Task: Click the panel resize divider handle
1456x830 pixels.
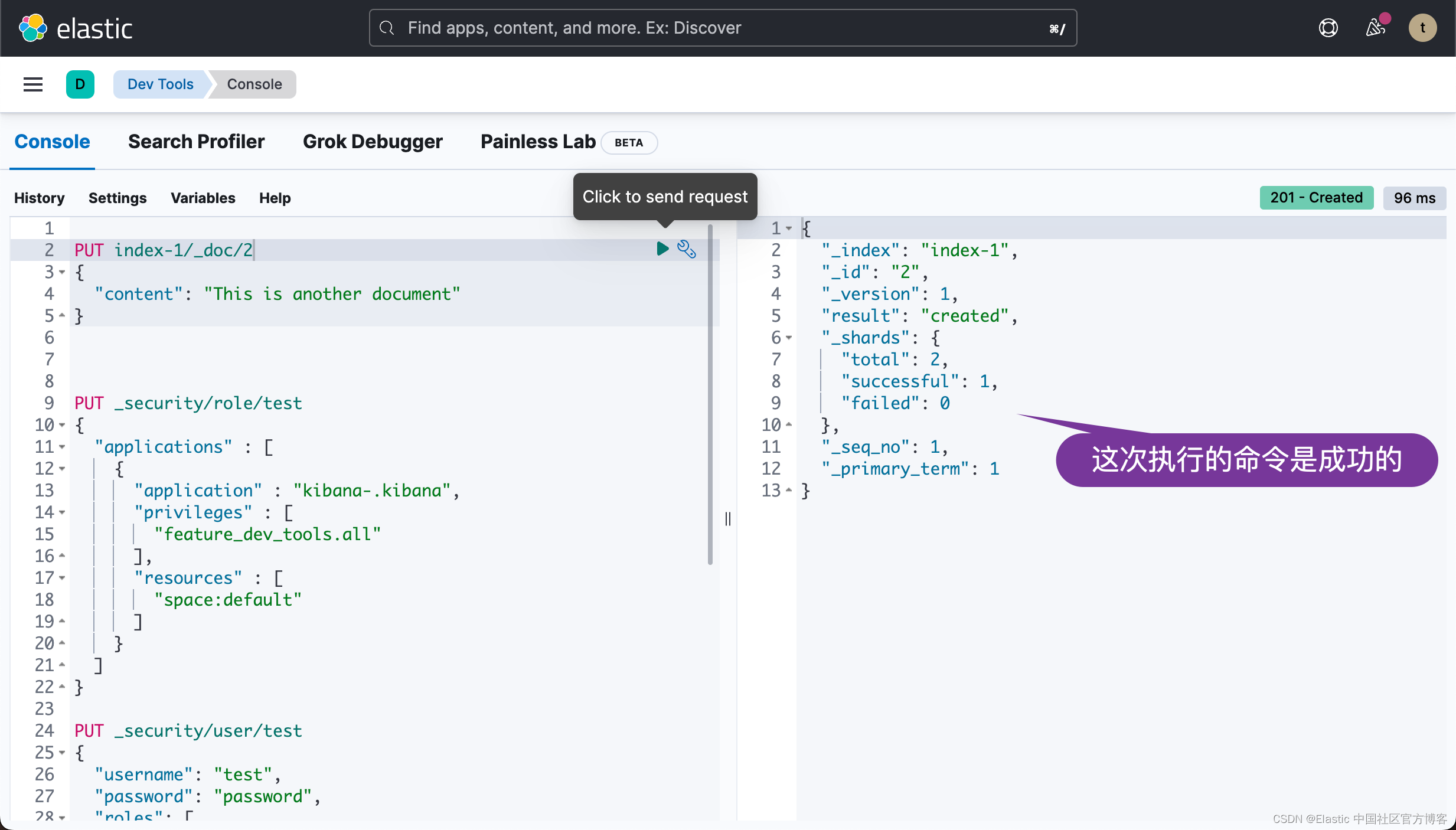Action: [x=728, y=519]
